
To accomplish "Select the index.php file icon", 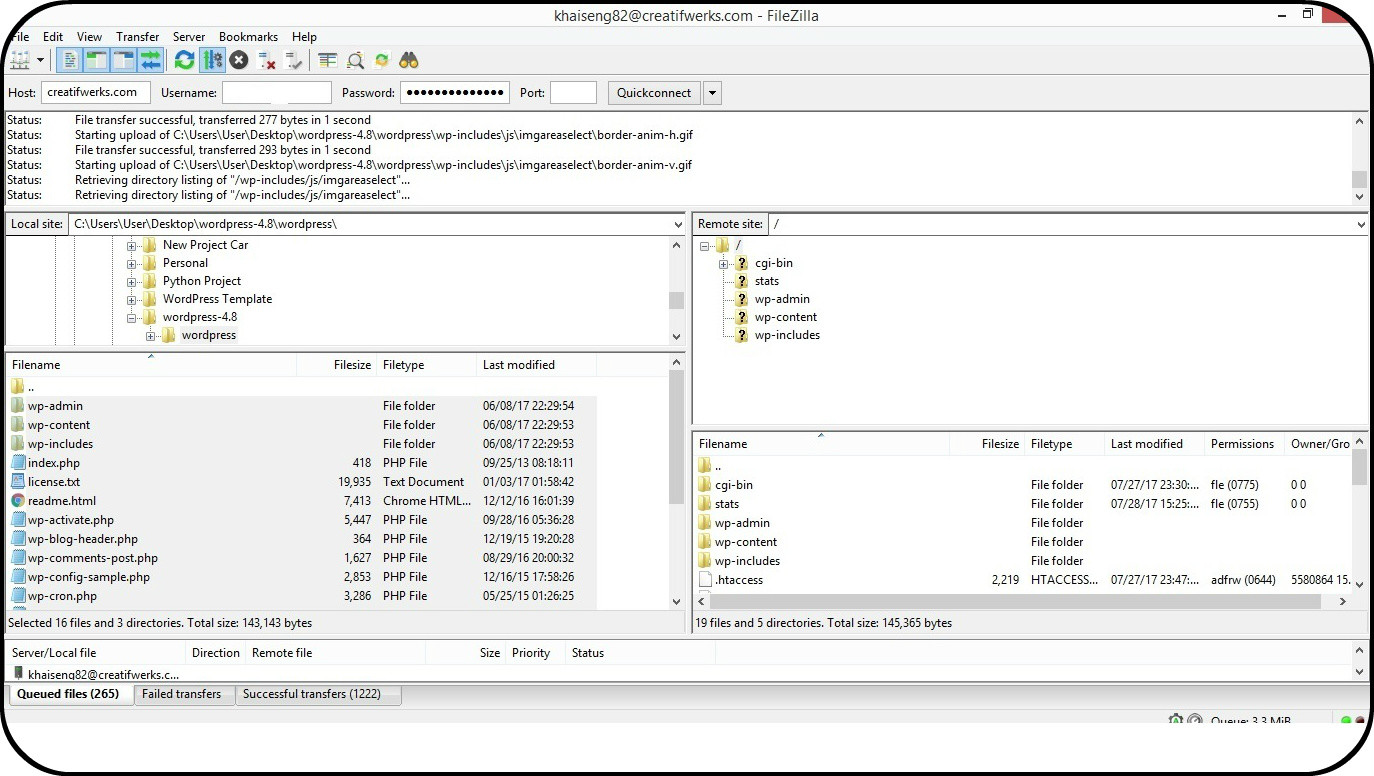I will [x=18, y=463].
